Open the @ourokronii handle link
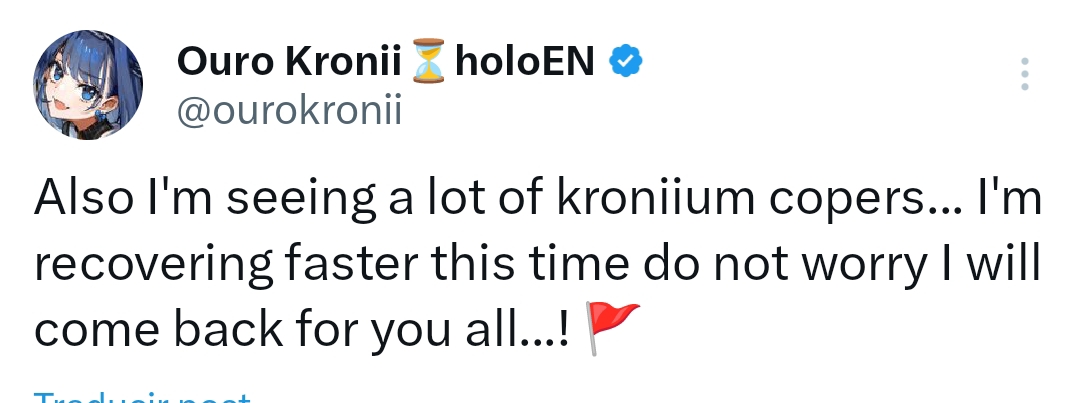1080x403 pixels. click(x=289, y=110)
